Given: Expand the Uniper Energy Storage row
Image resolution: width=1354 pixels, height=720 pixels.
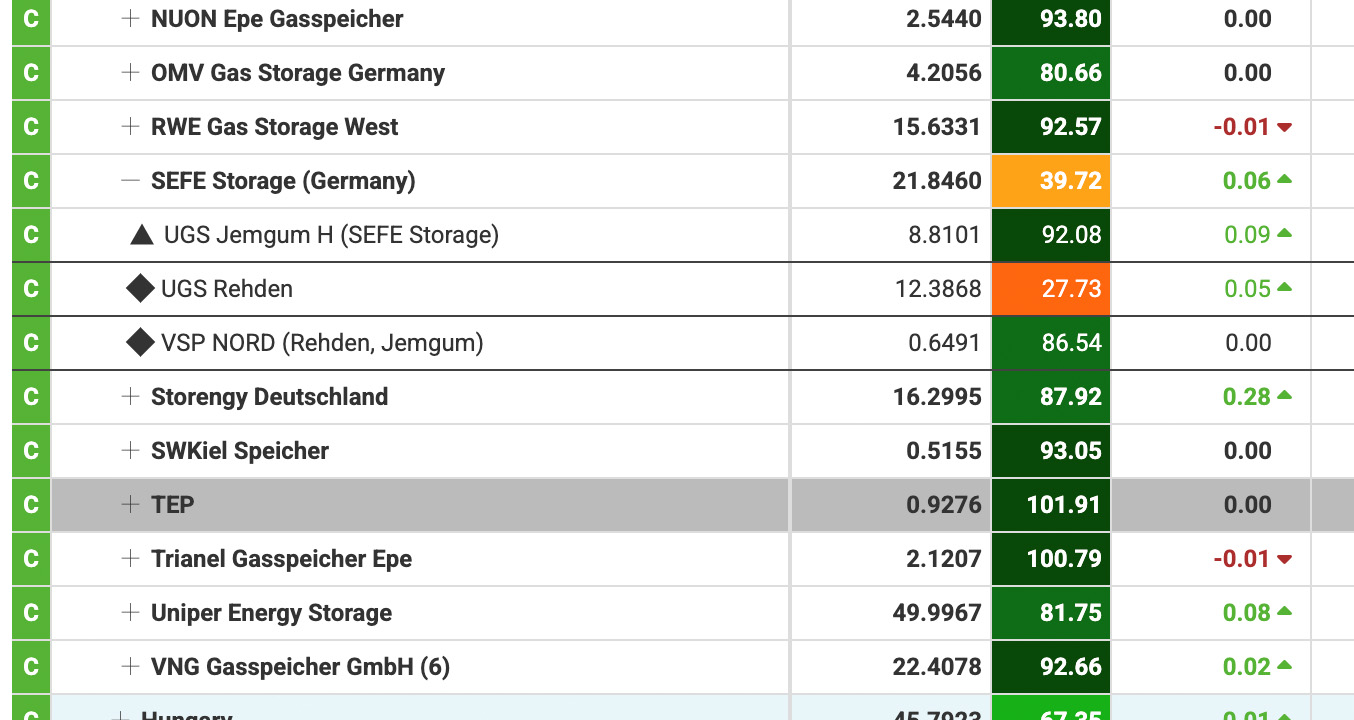Looking at the screenshot, I should [130, 613].
